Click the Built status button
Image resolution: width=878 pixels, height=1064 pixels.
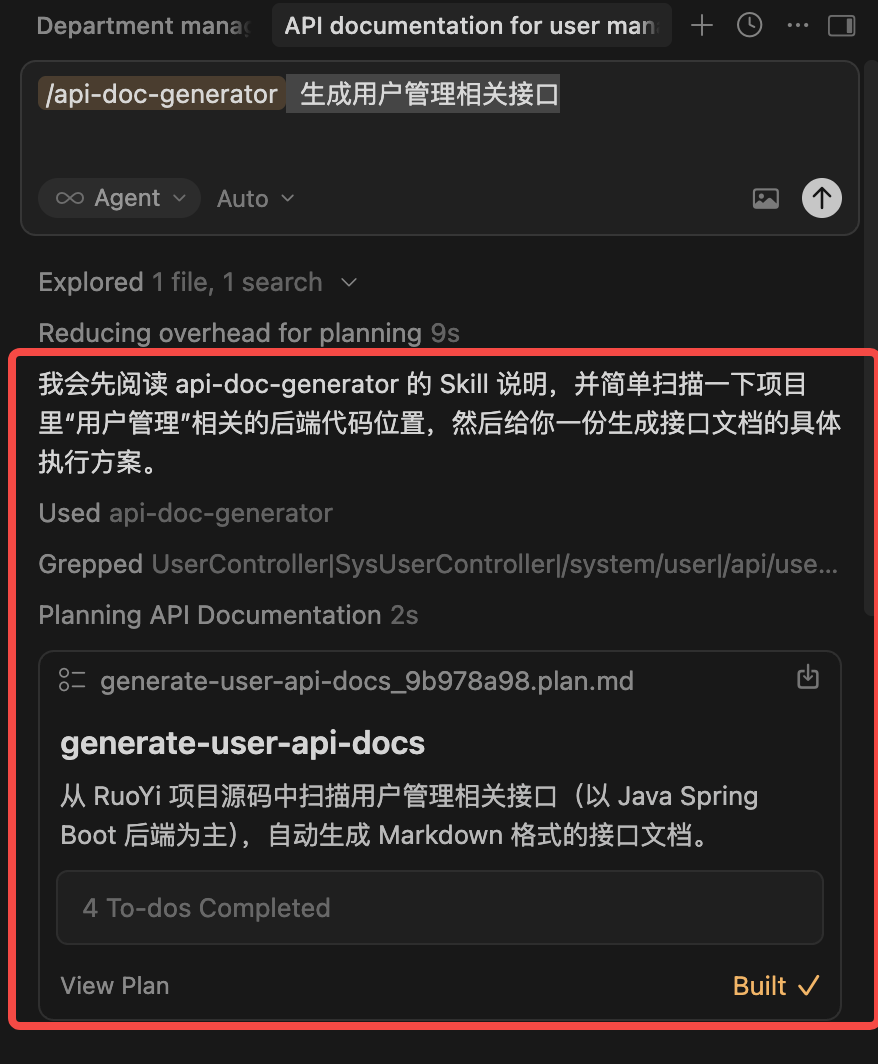776,985
